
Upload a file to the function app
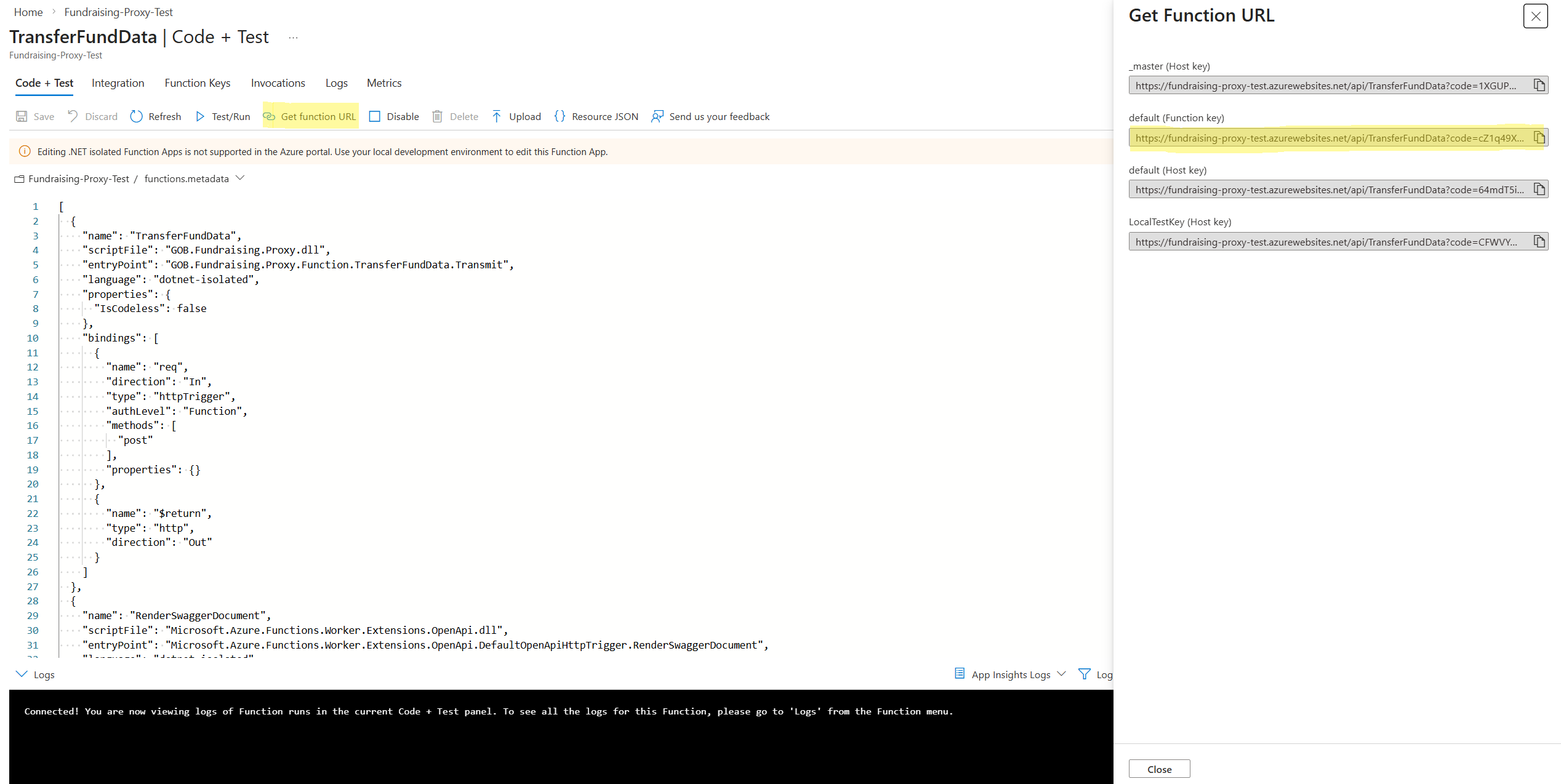[x=516, y=116]
